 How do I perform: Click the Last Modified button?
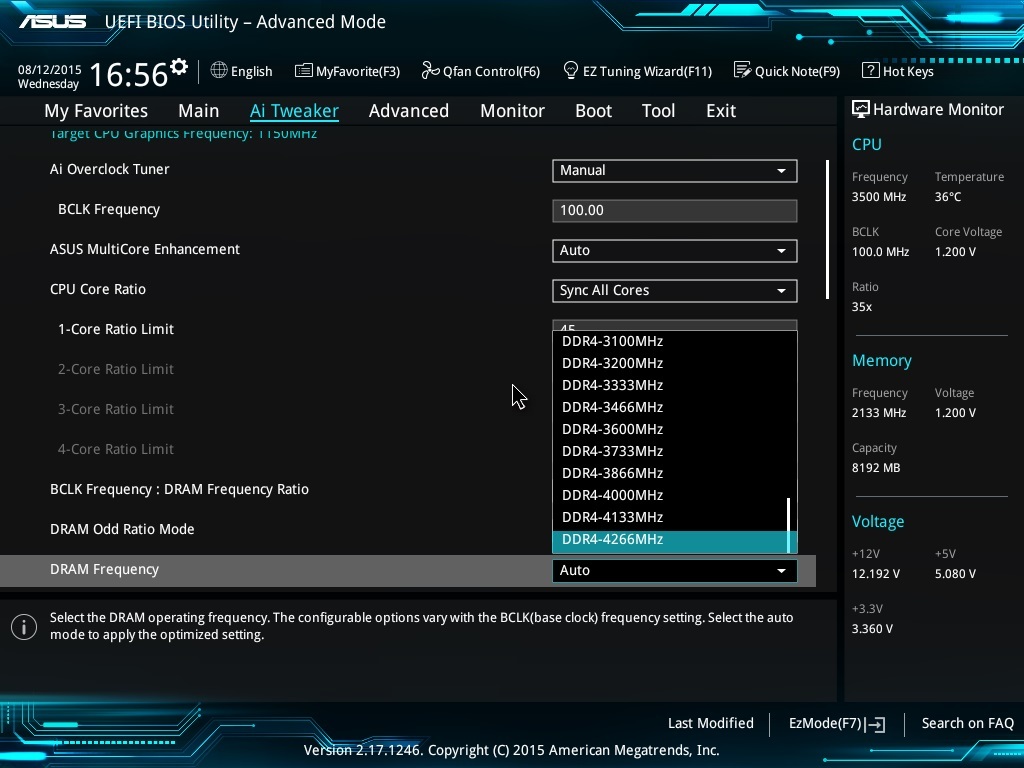(710, 723)
